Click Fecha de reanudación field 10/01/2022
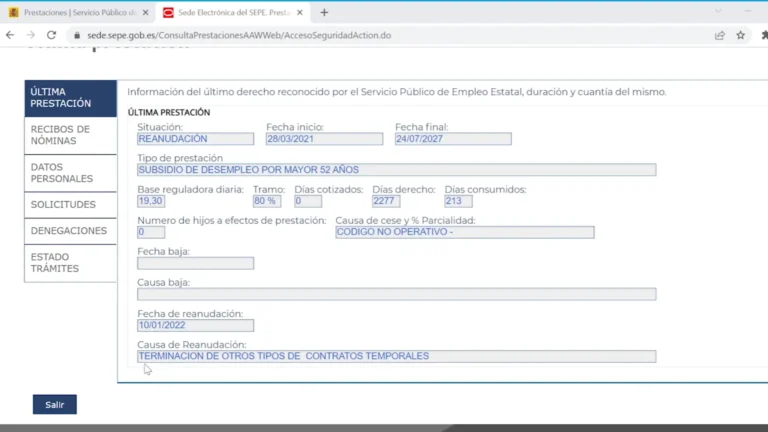Image resolution: width=768 pixels, height=432 pixels. tap(195, 325)
